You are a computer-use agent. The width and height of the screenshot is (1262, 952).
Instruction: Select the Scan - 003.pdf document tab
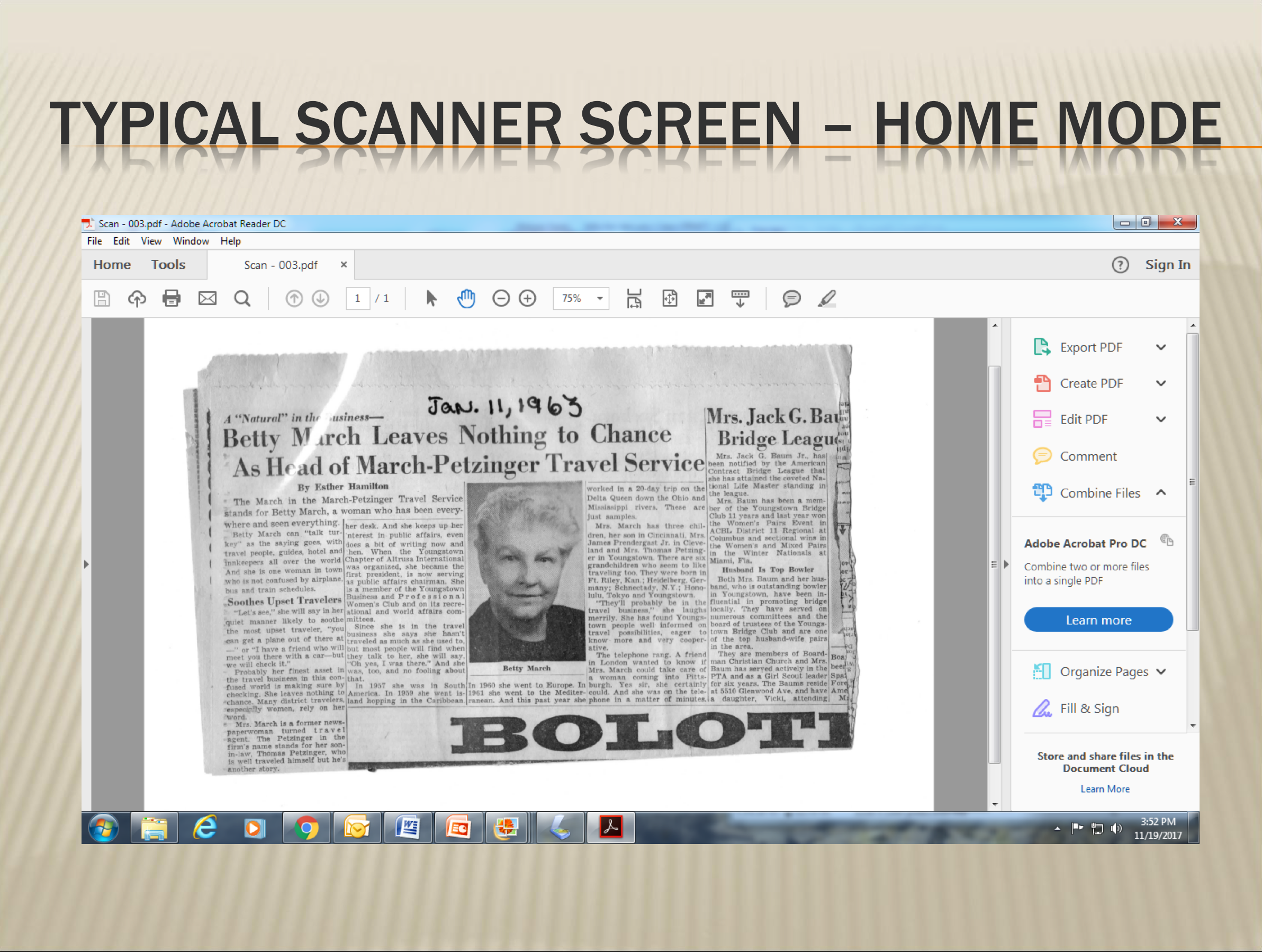click(x=281, y=265)
